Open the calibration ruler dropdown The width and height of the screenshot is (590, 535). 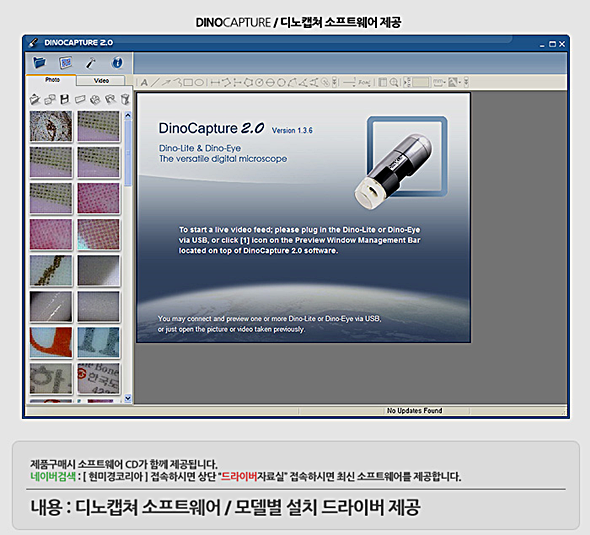455,82
